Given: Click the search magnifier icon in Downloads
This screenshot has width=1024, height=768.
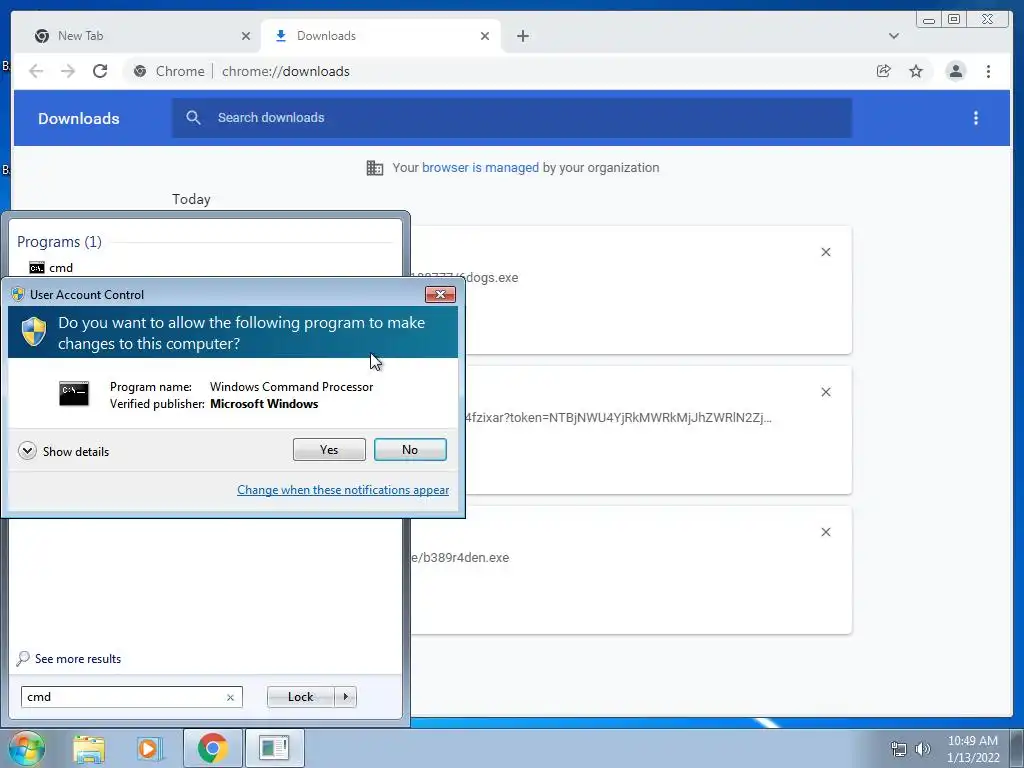Looking at the screenshot, I should [x=193, y=118].
